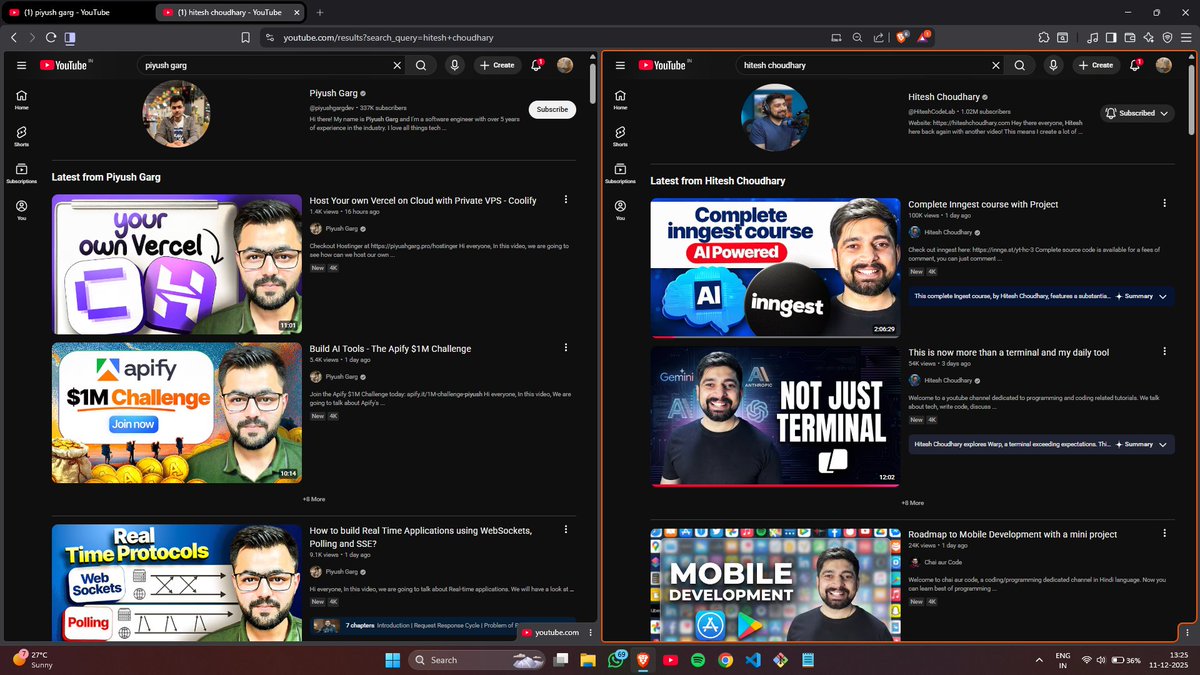Viewport: 1200px width, 675px height.
Task: Open the options menu for 'Roadmap to Mobile Development'
Action: (1164, 534)
